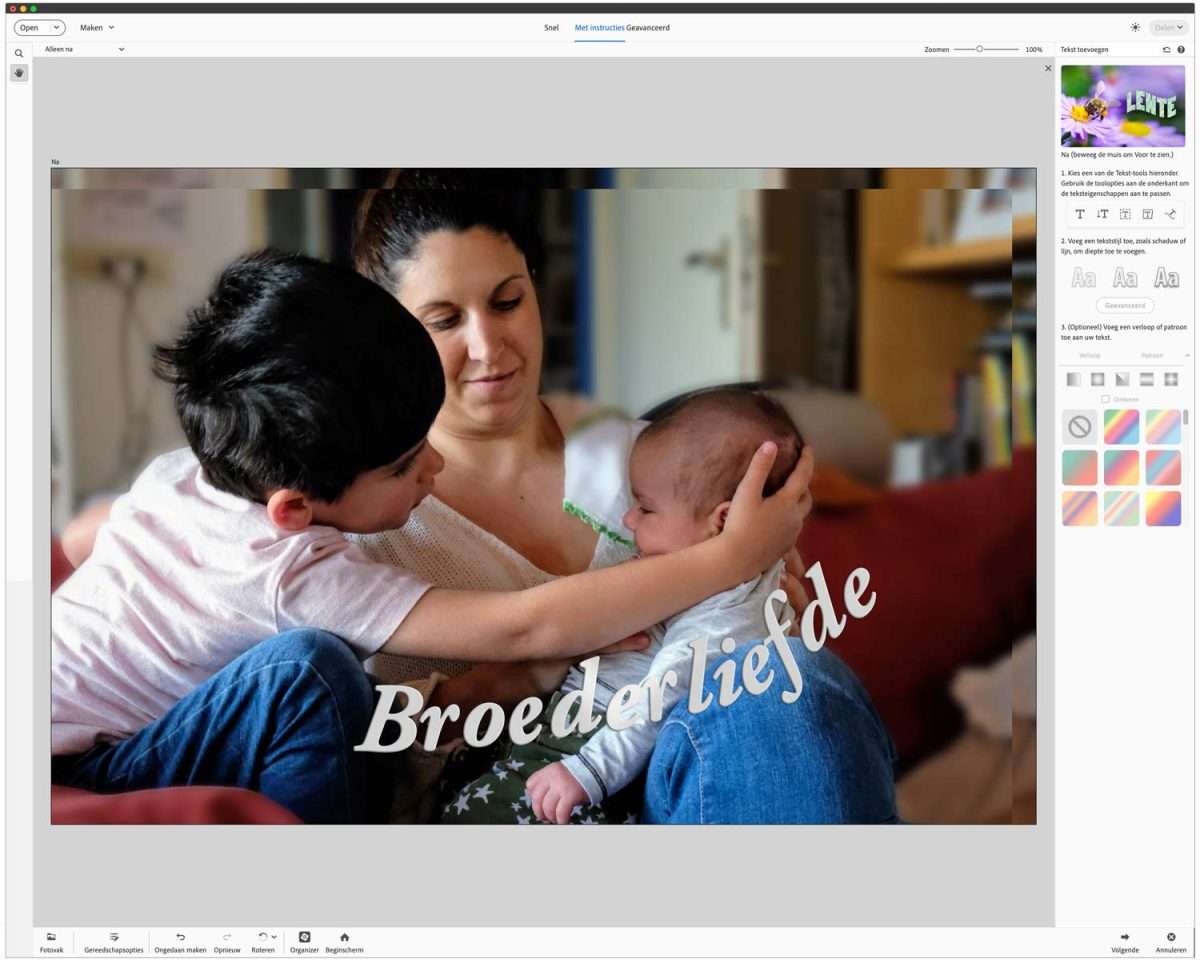
Task: Expand the Maken menu
Action: pos(95,27)
